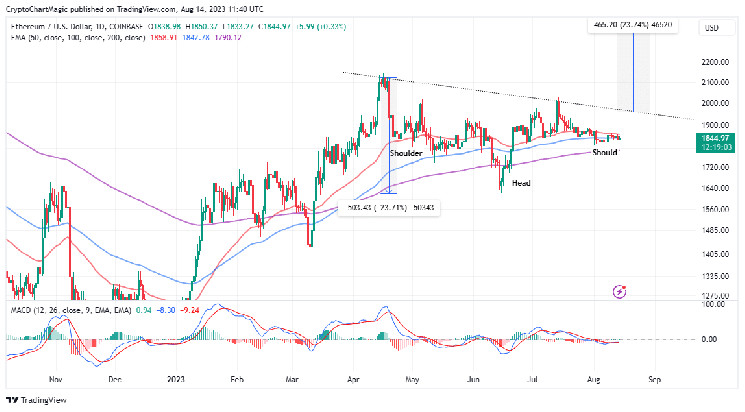Open the USD currency selector on price axis
This screenshot has height=412, width=745.
pyautogui.click(x=713, y=27)
